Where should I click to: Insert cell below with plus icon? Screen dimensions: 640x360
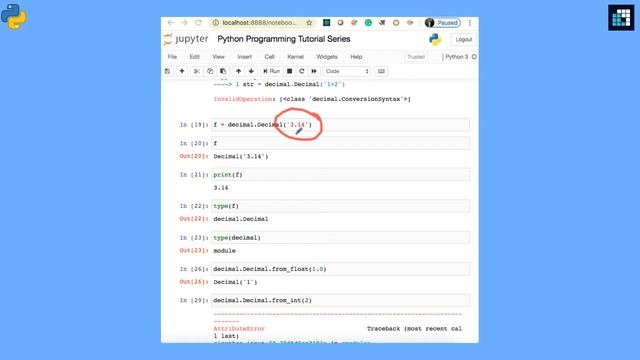182,71
